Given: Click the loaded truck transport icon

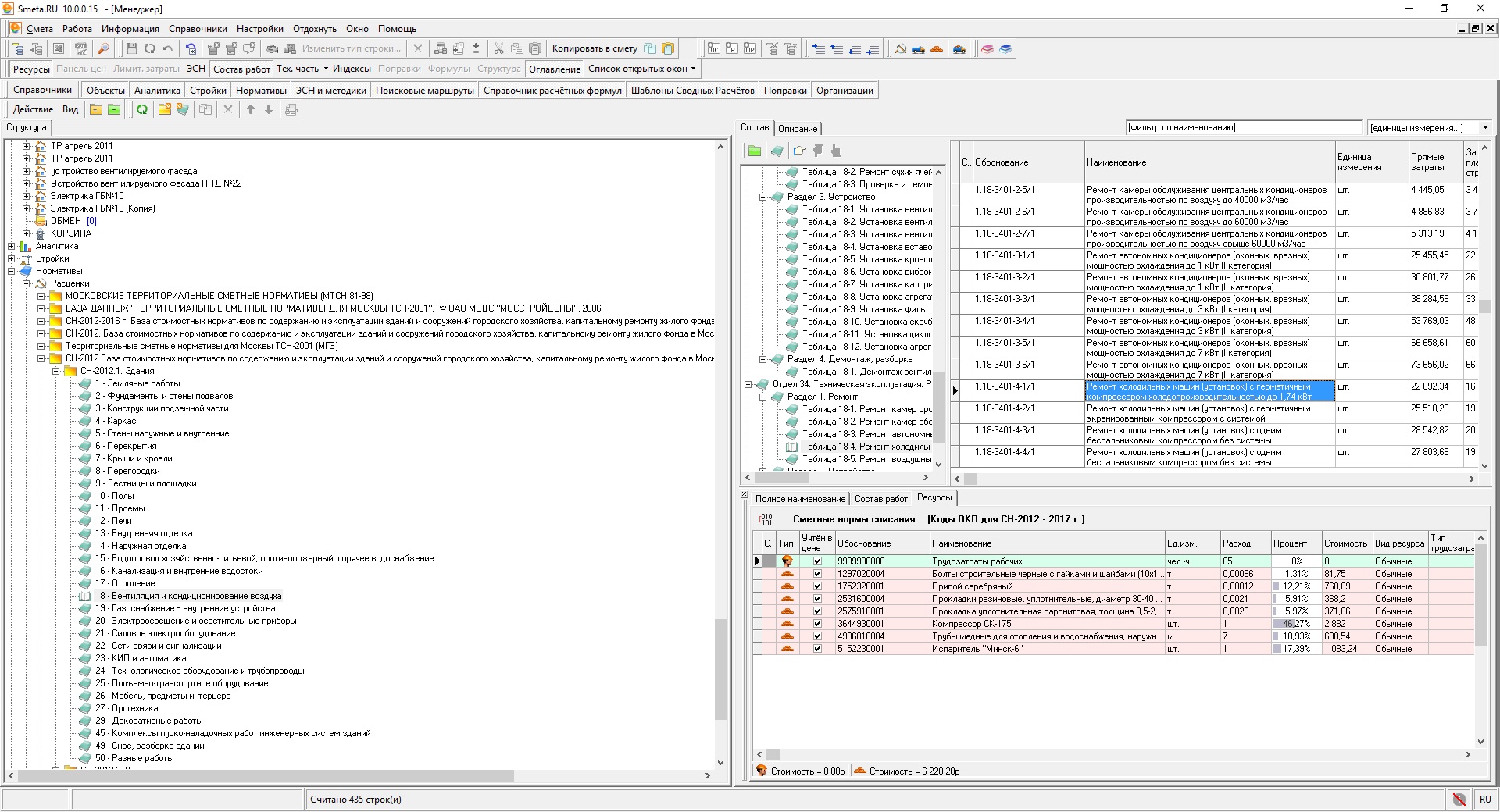Looking at the screenshot, I should coord(959,48).
